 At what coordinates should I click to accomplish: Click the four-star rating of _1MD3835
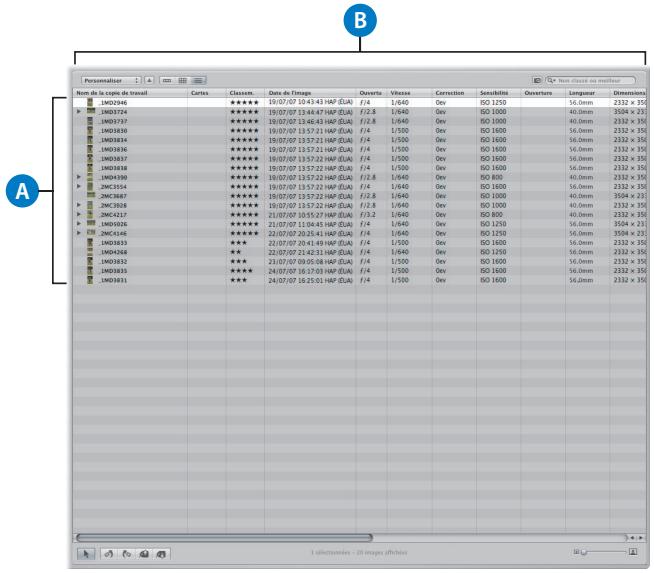coord(241,271)
